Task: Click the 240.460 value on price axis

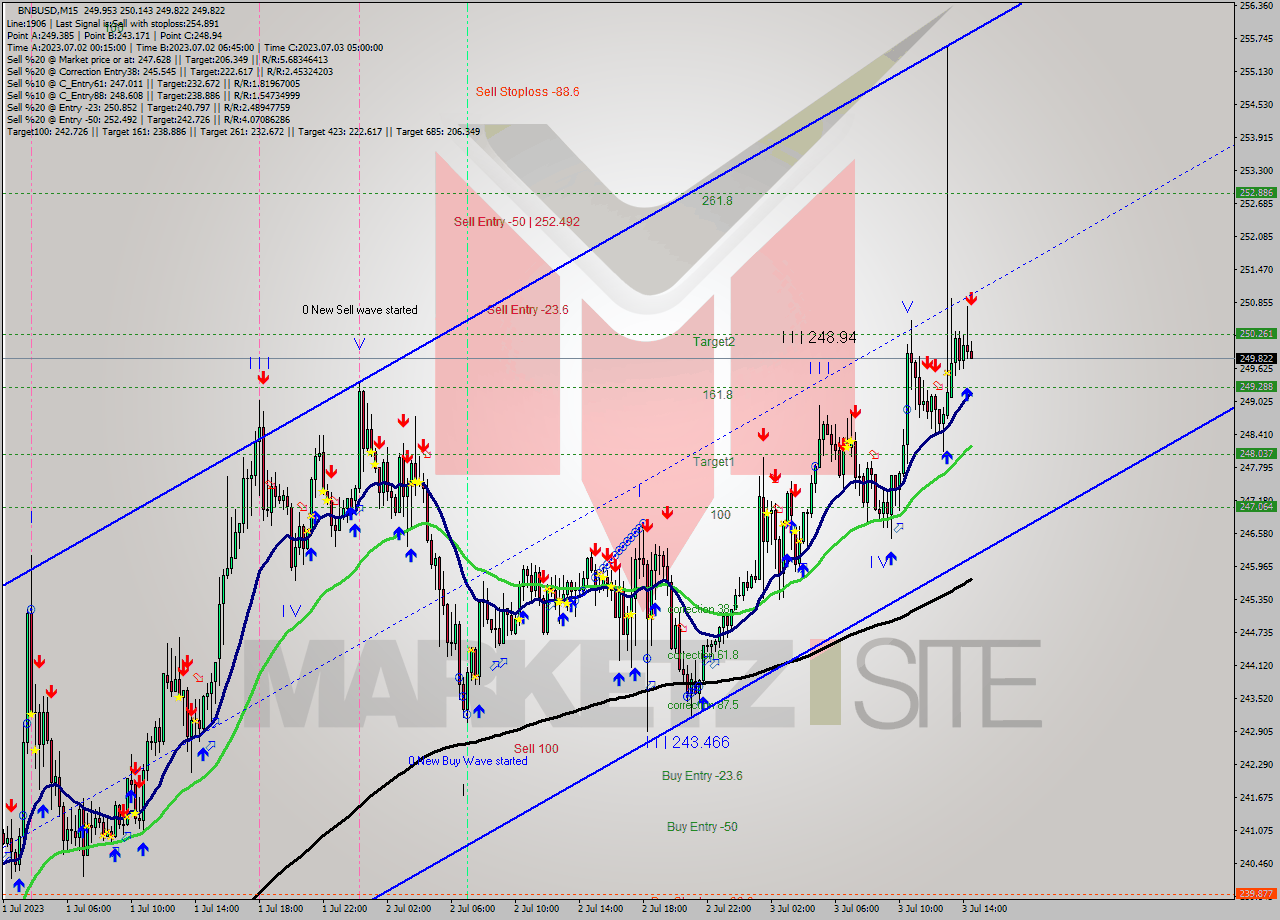Action: (1256, 864)
